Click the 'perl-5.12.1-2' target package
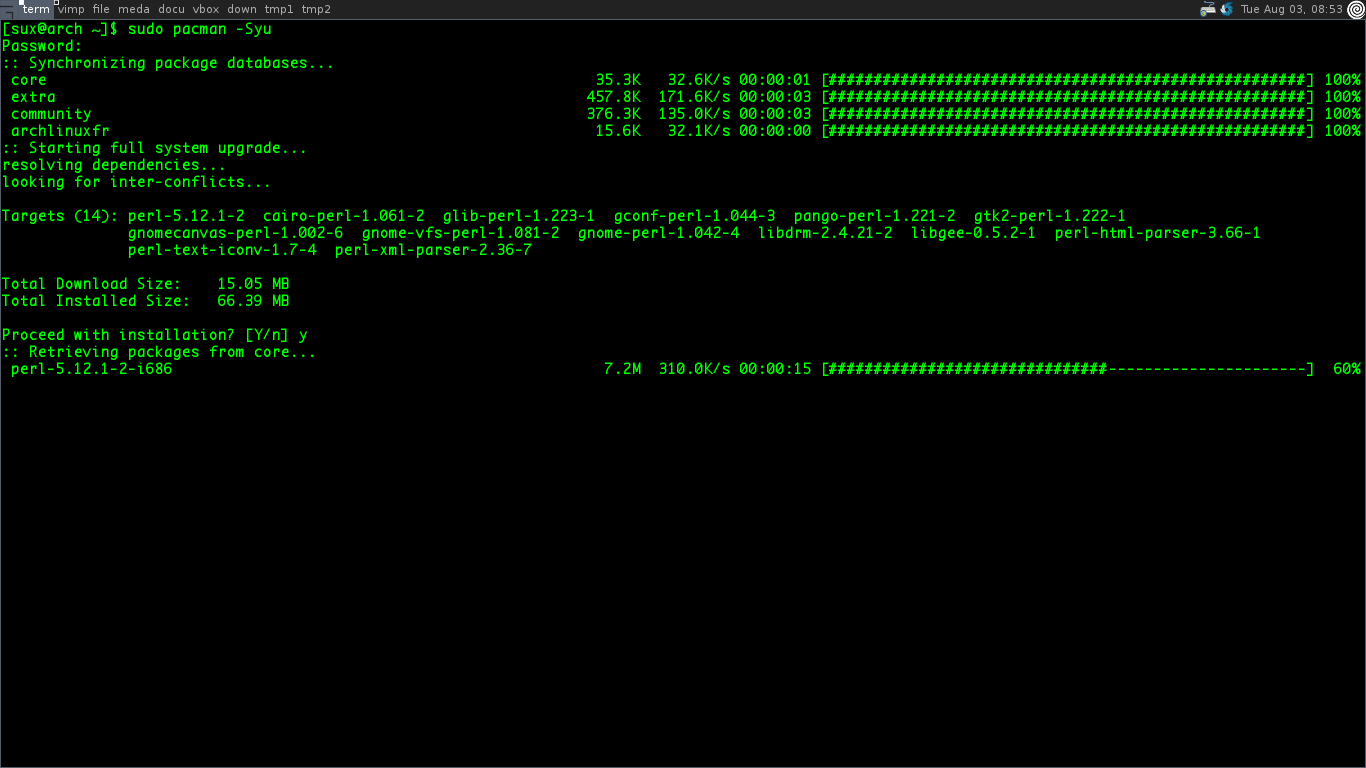 coord(186,216)
